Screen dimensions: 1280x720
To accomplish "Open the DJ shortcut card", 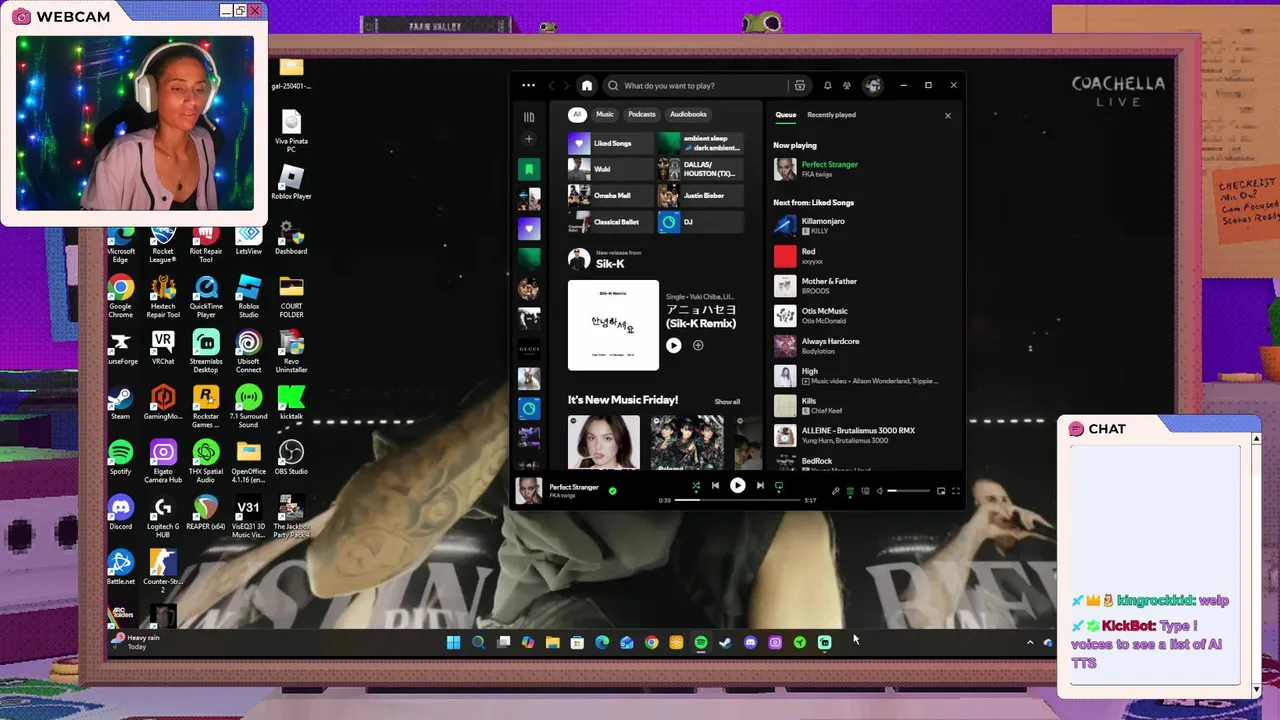I will pyautogui.click(x=700, y=221).
